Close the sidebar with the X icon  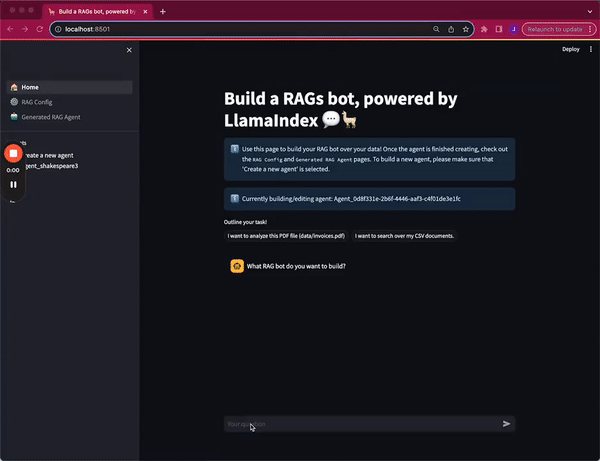[x=129, y=49]
